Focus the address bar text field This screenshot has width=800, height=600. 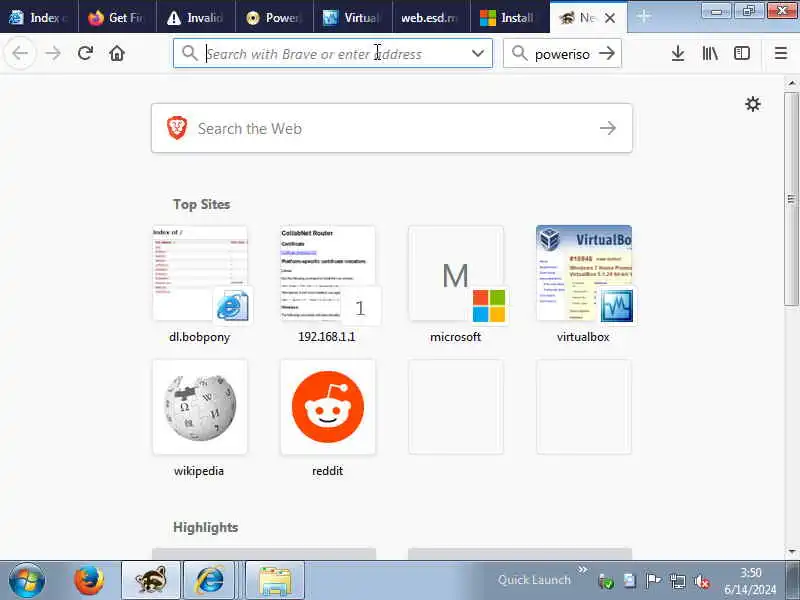333,53
